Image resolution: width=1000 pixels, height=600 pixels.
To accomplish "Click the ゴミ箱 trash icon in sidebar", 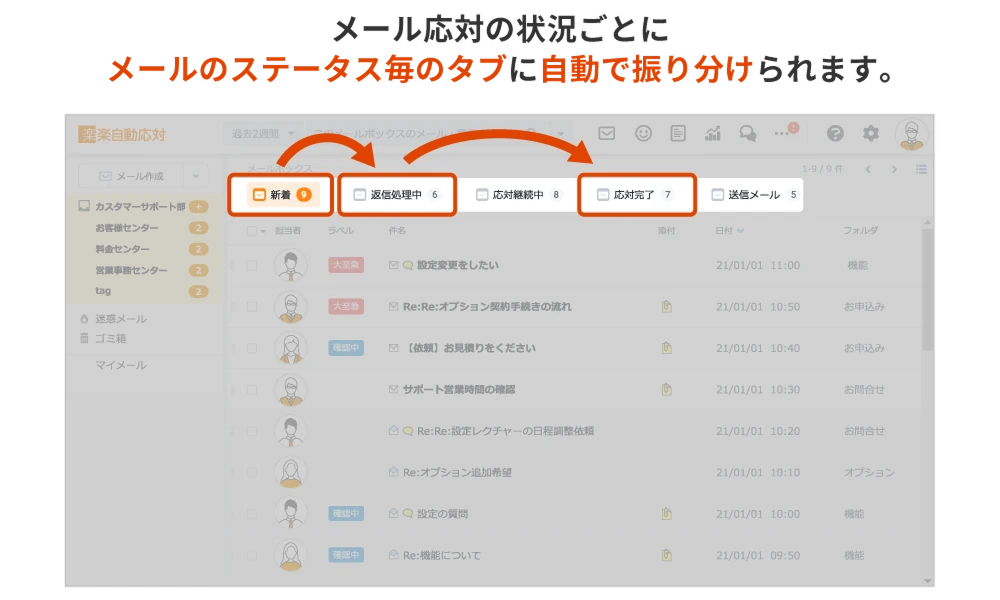I will point(84,338).
